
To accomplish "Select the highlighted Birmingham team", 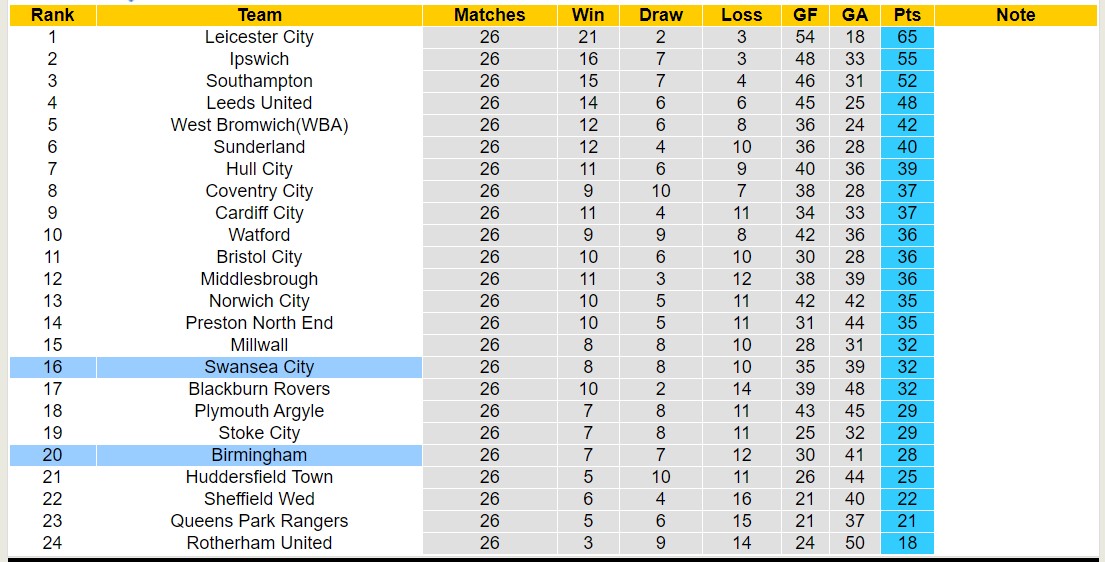I will [x=259, y=455].
